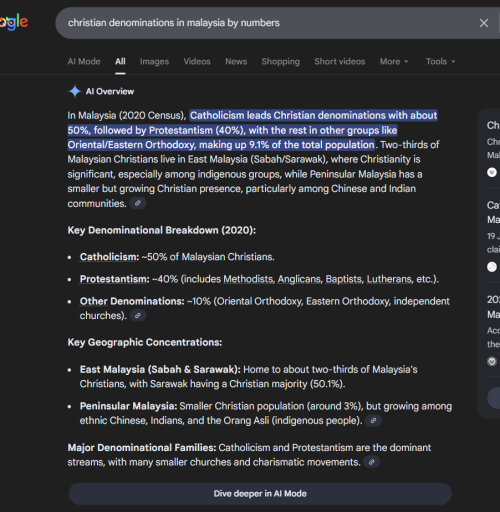Select the Images tab
The height and width of the screenshot is (512, 500).
[x=154, y=61]
